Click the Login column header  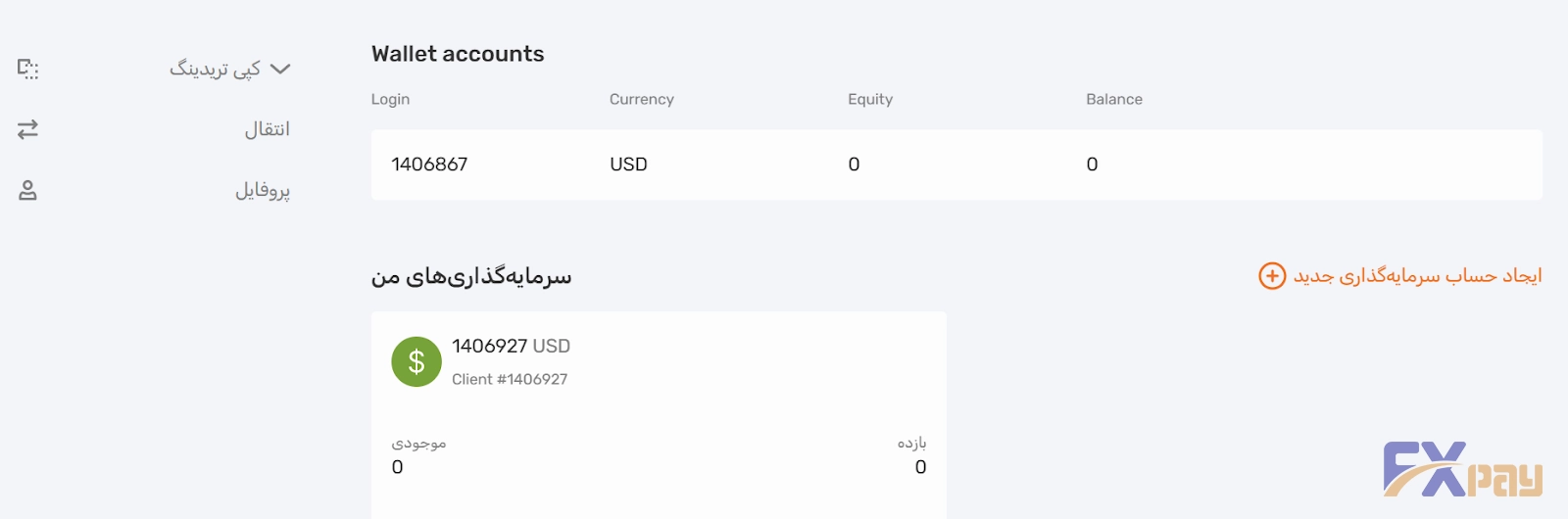(390, 99)
